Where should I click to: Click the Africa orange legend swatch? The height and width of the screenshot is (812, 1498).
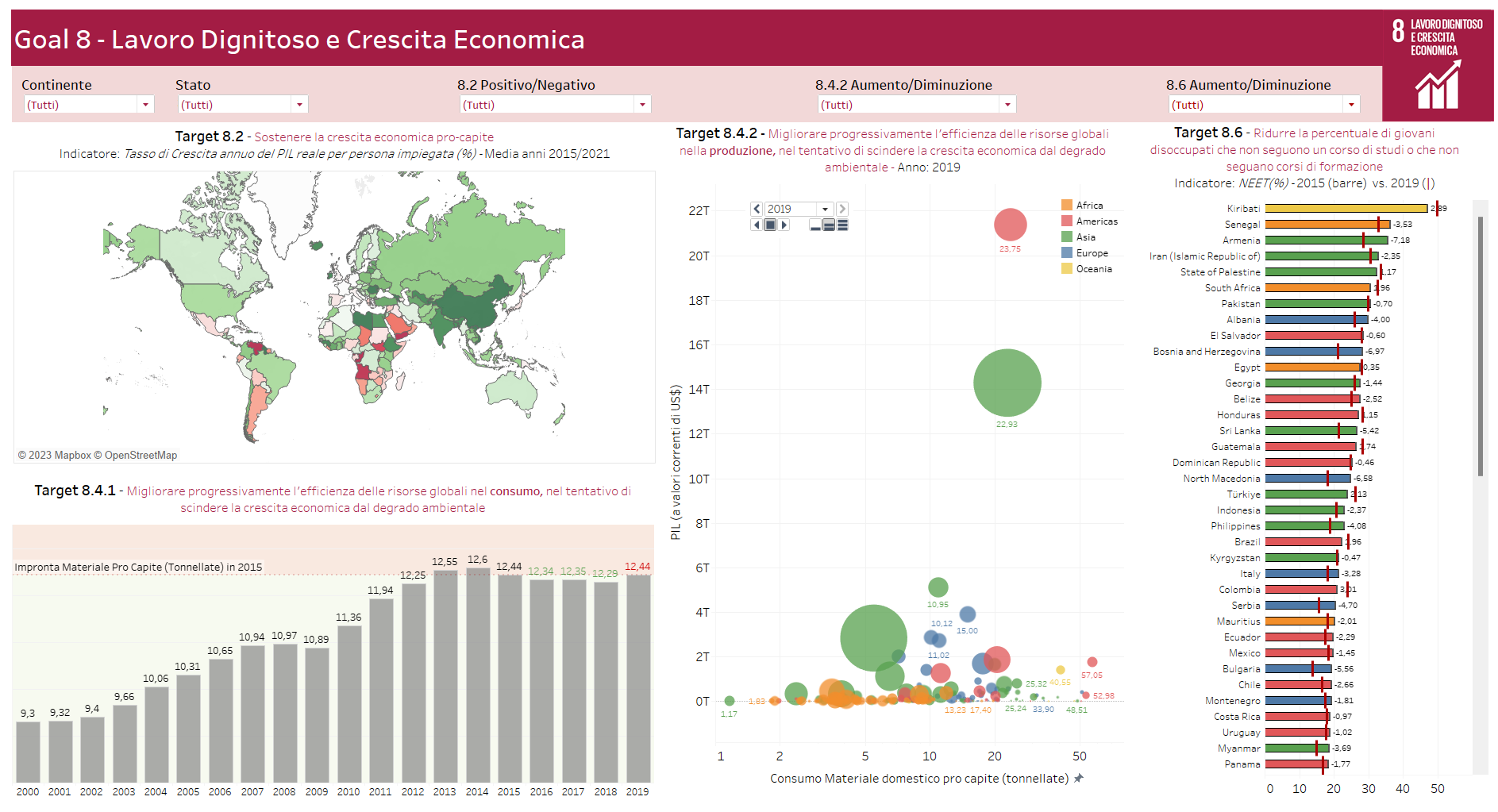point(1067,206)
